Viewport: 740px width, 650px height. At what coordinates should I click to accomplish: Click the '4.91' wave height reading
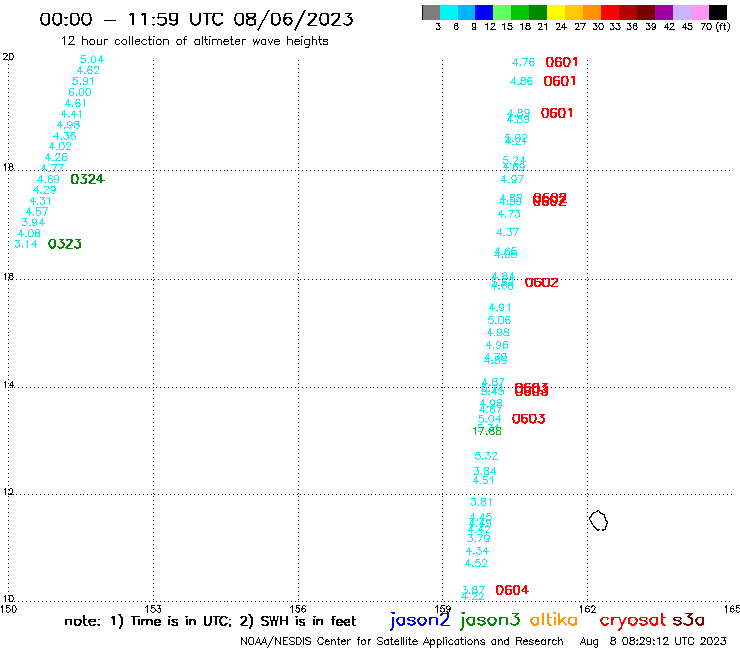coord(500,307)
